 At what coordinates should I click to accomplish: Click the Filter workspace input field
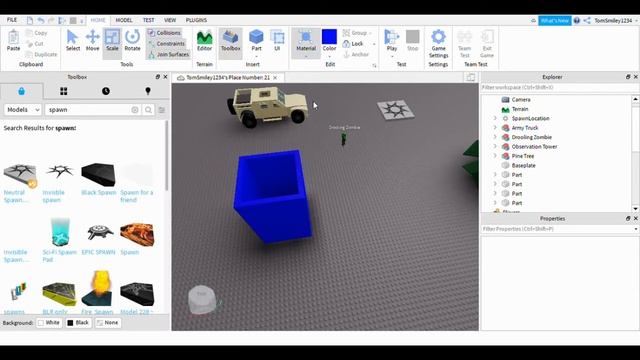coord(559,87)
